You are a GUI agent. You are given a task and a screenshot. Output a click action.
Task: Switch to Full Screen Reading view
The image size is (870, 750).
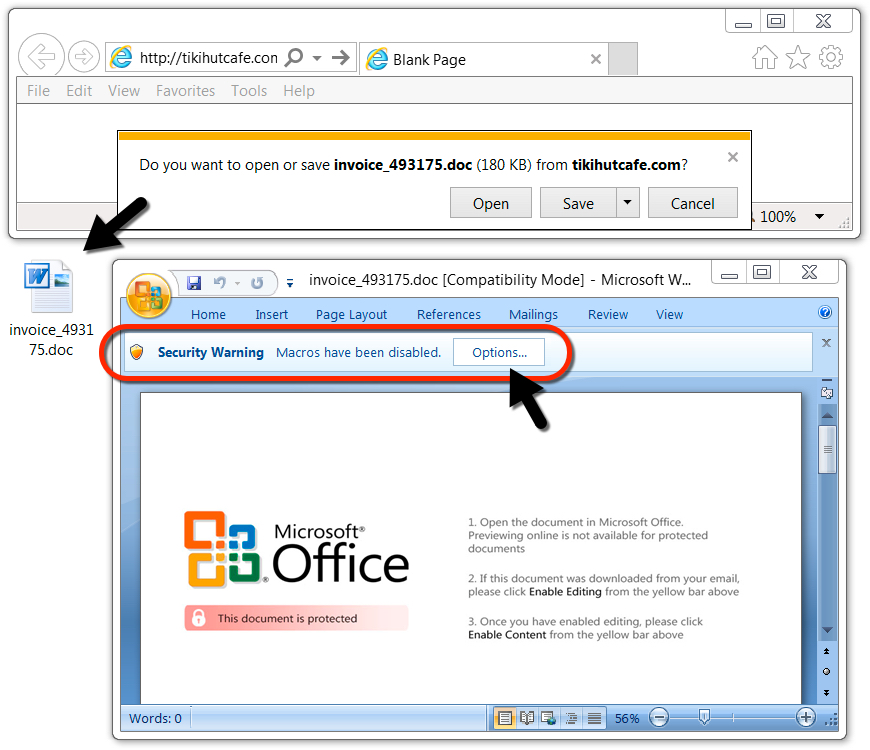tap(527, 718)
